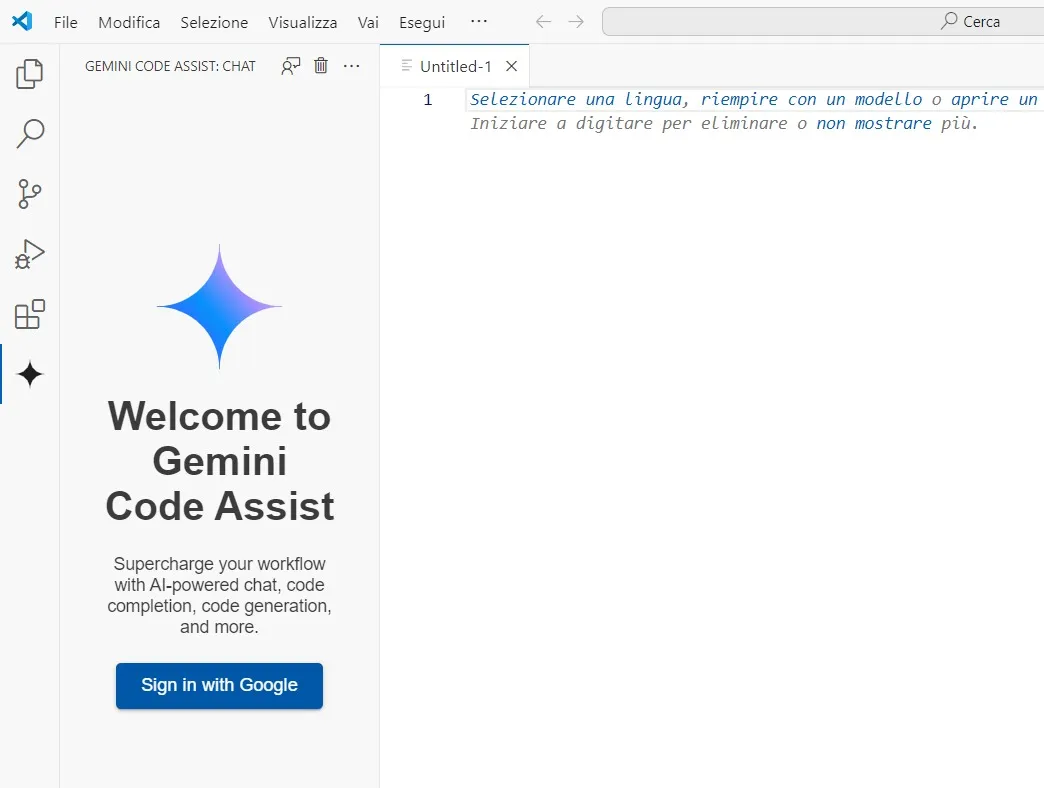Click the placeholder text on line 1
This screenshot has width=1044, height=788.
click(700, 99)
